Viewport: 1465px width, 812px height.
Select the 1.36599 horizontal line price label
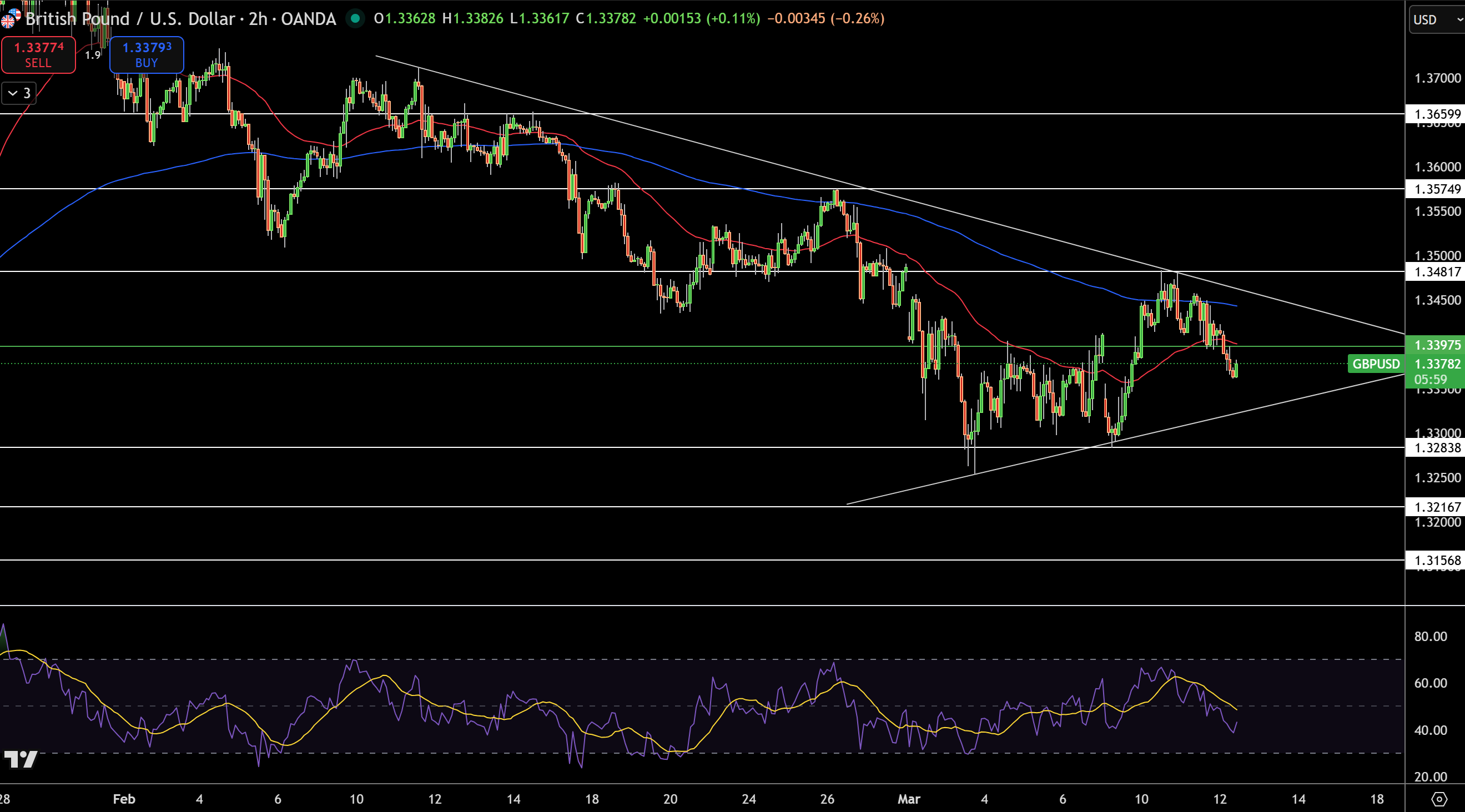click(x=1436, y=114)
